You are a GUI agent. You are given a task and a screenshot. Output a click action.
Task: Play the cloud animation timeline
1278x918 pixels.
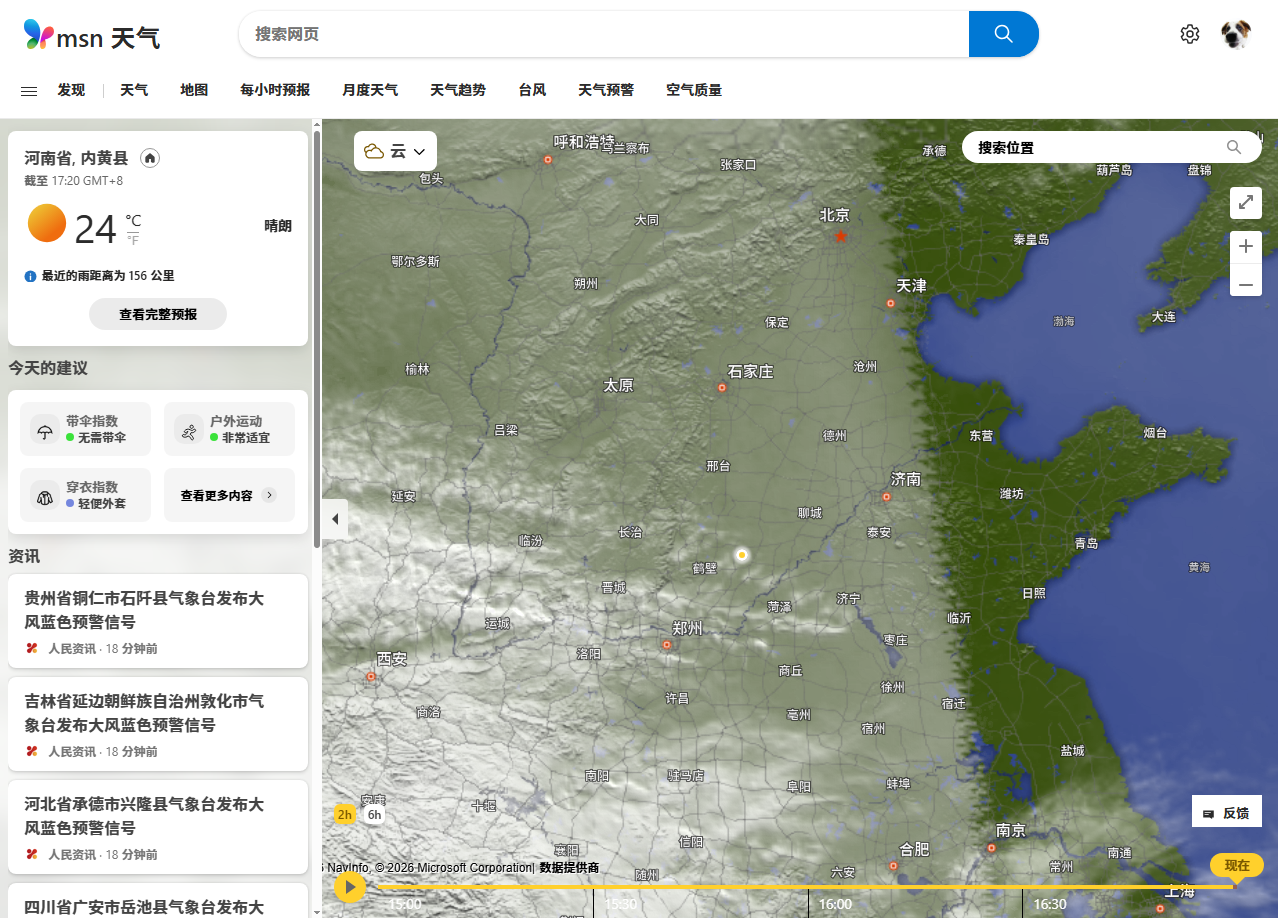pyautogui.click(x=349, y=886)
